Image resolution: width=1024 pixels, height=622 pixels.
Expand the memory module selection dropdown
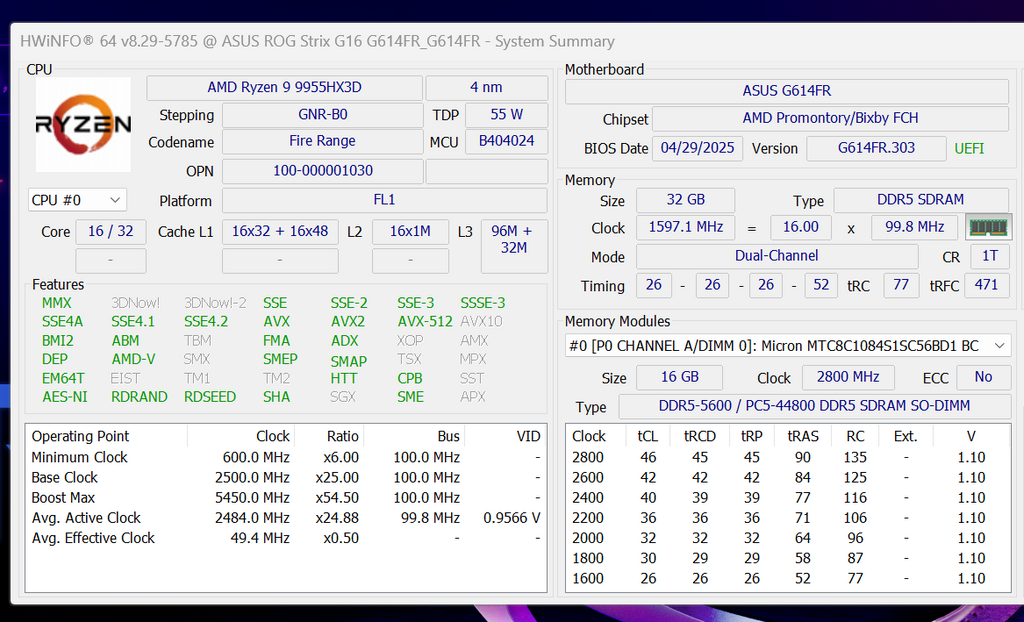click(788, 346)
